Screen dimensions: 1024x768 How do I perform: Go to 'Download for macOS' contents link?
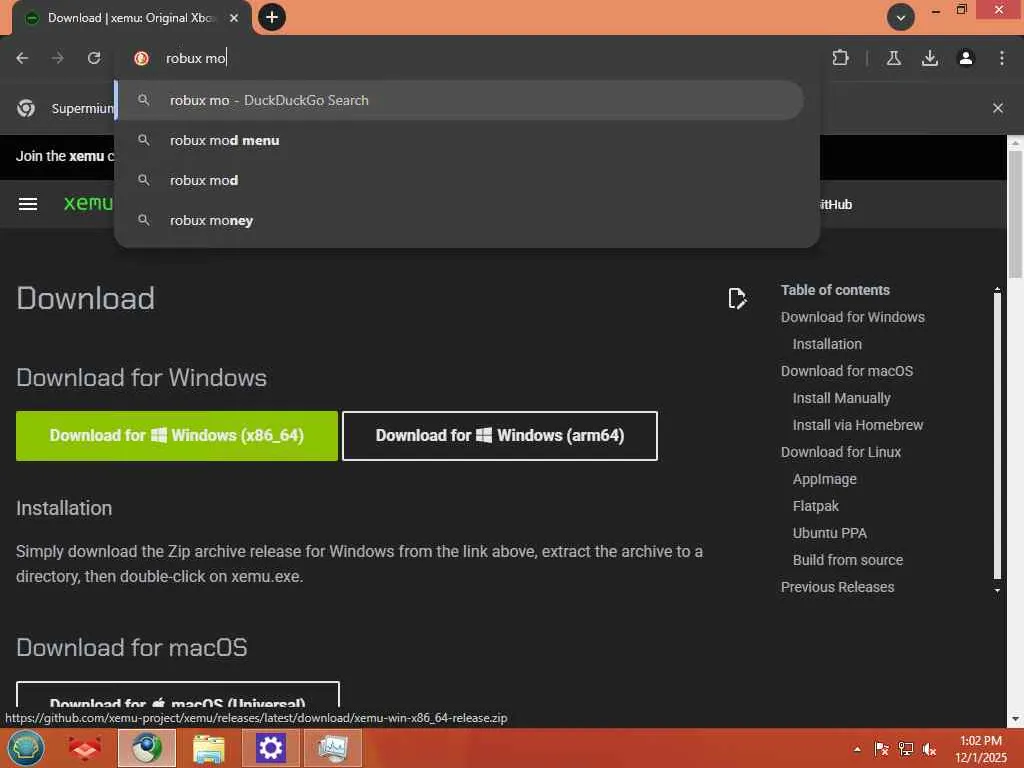(846, 371)
